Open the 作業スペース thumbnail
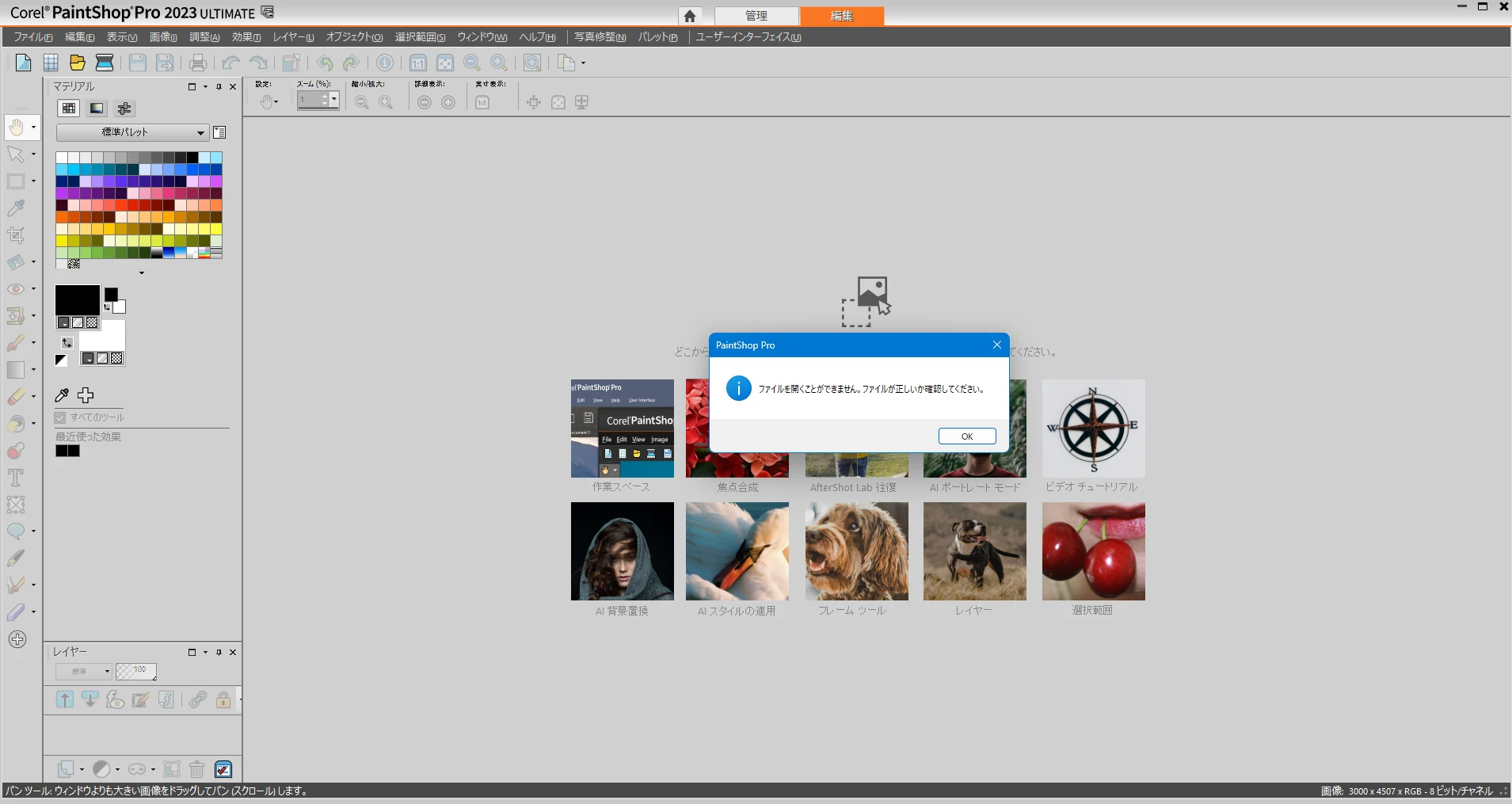The width and height of the screenshot is (1512, 804). (623, 429)
